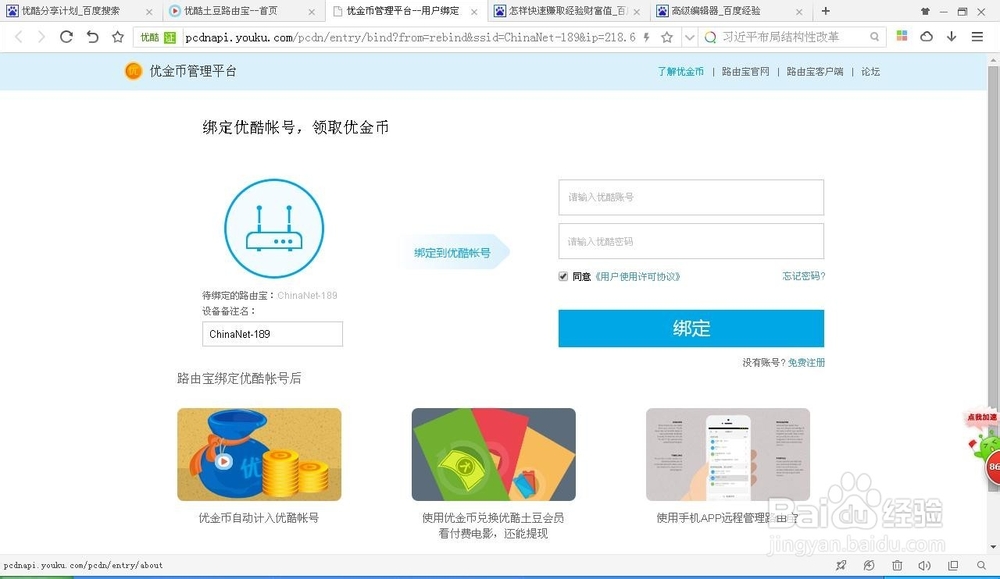Open the cloud sync icon in the toolbar
The width and height of the screenshot is (1000, 579).
[x=927, y=37]
